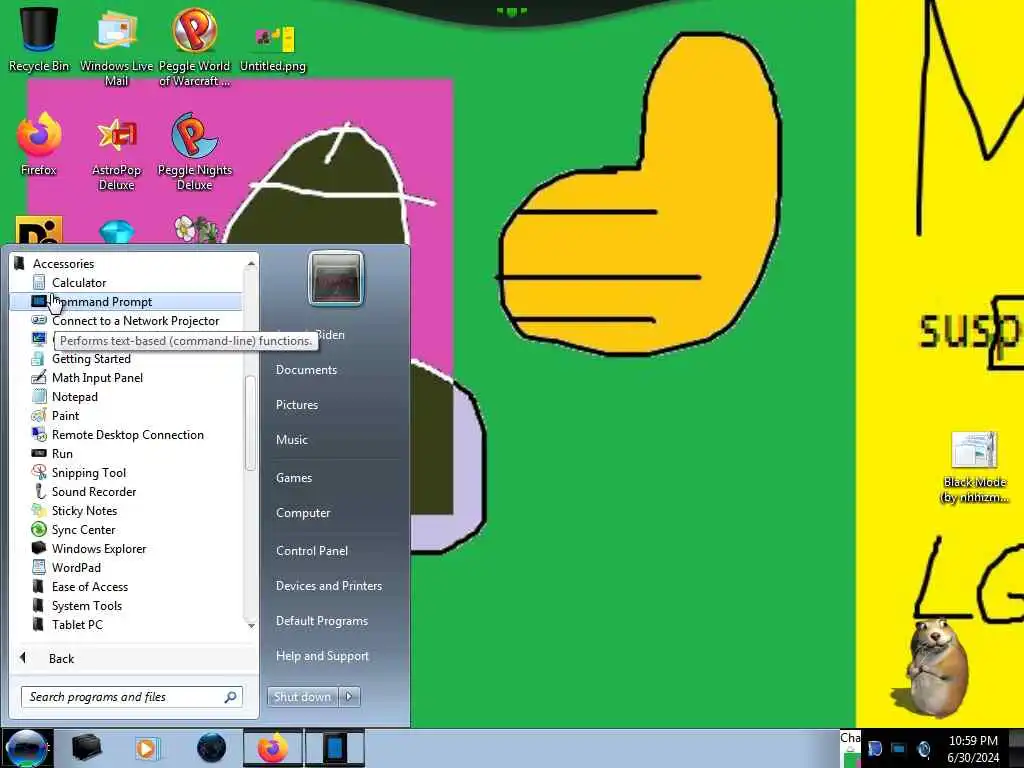Select the Firefox desktop shortcut

[39, 144]
